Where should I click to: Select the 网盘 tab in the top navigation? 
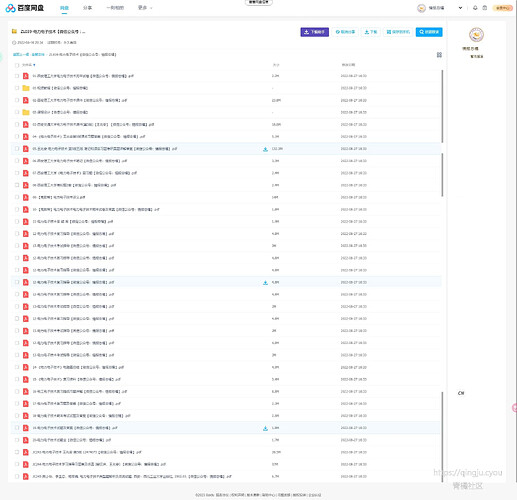pyautogui.click(x=64, y=8)
